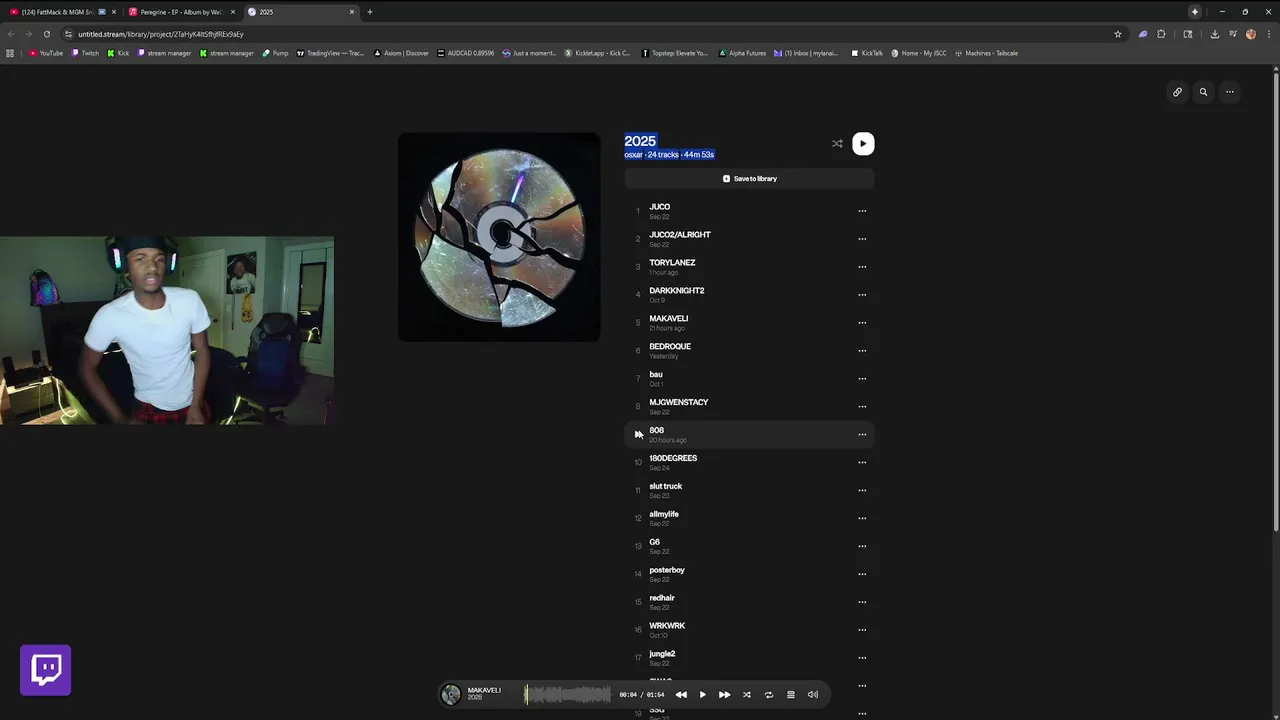
Task: Open the options menu for JUCO
Action: [x=862, y=211]
